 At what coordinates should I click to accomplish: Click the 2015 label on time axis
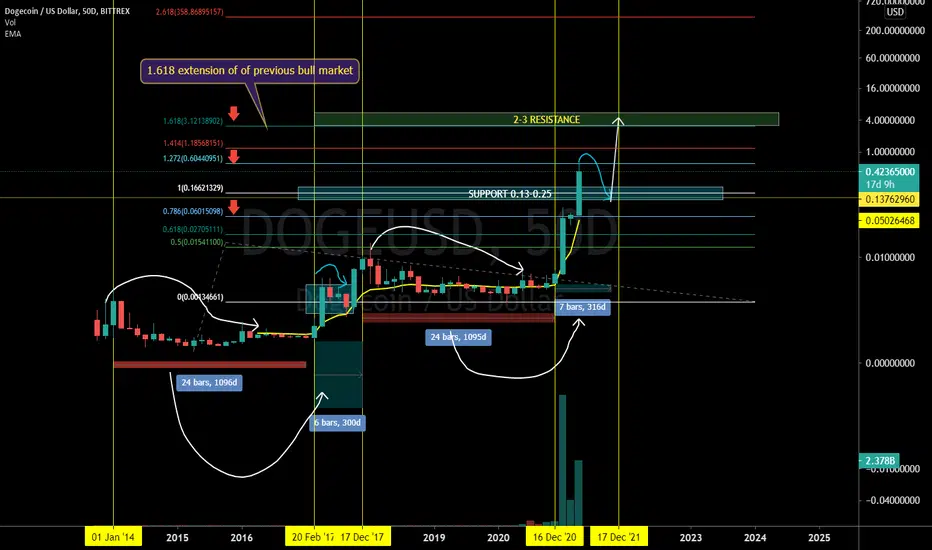pos(177,538)
